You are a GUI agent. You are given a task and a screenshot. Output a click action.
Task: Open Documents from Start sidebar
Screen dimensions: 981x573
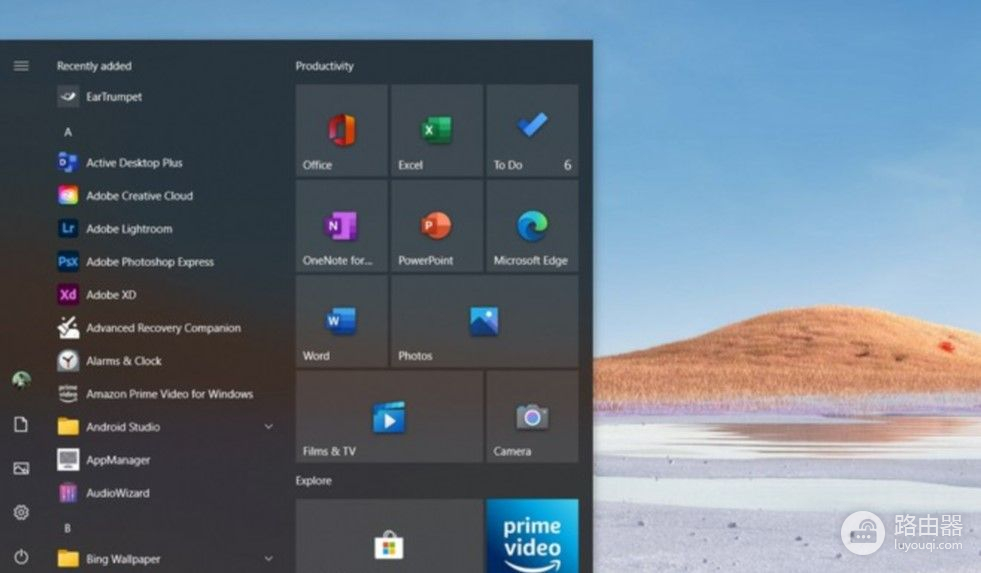tap(21, 425)
